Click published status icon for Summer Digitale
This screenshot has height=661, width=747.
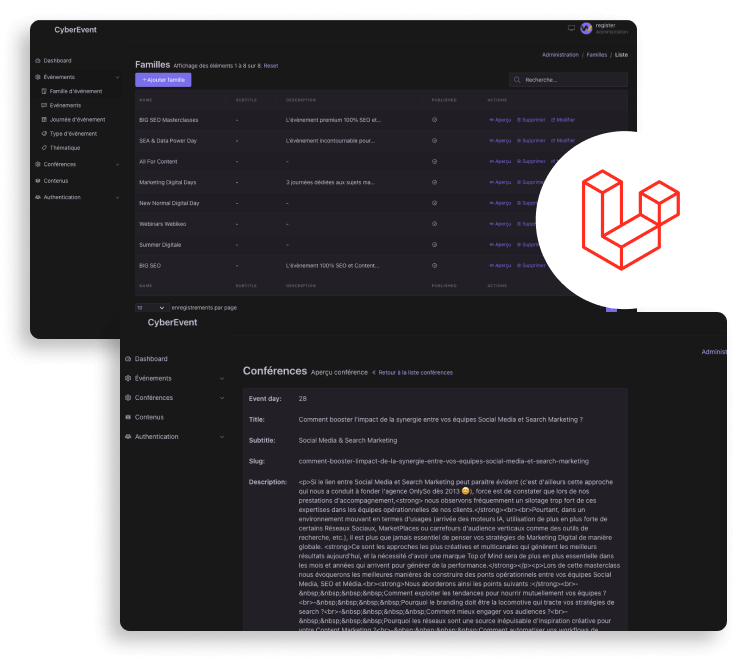coord(434,245)
